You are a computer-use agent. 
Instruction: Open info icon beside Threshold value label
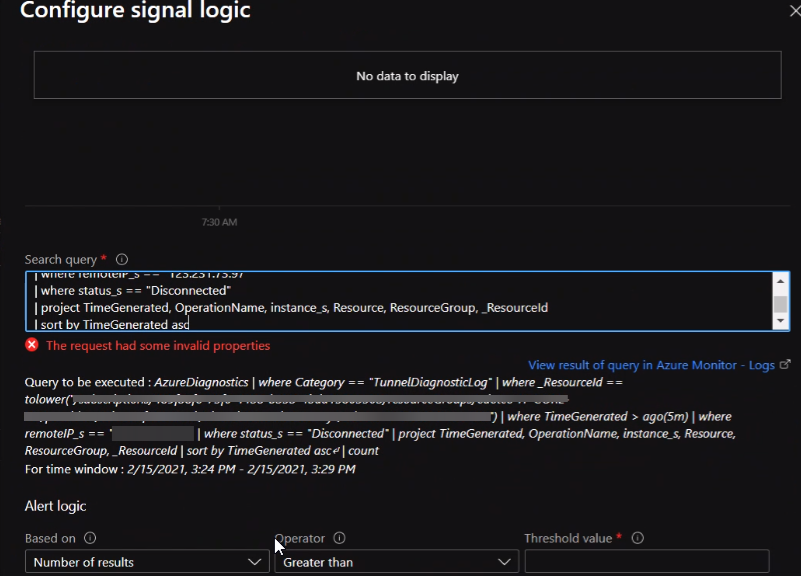(x=638, y=538)
